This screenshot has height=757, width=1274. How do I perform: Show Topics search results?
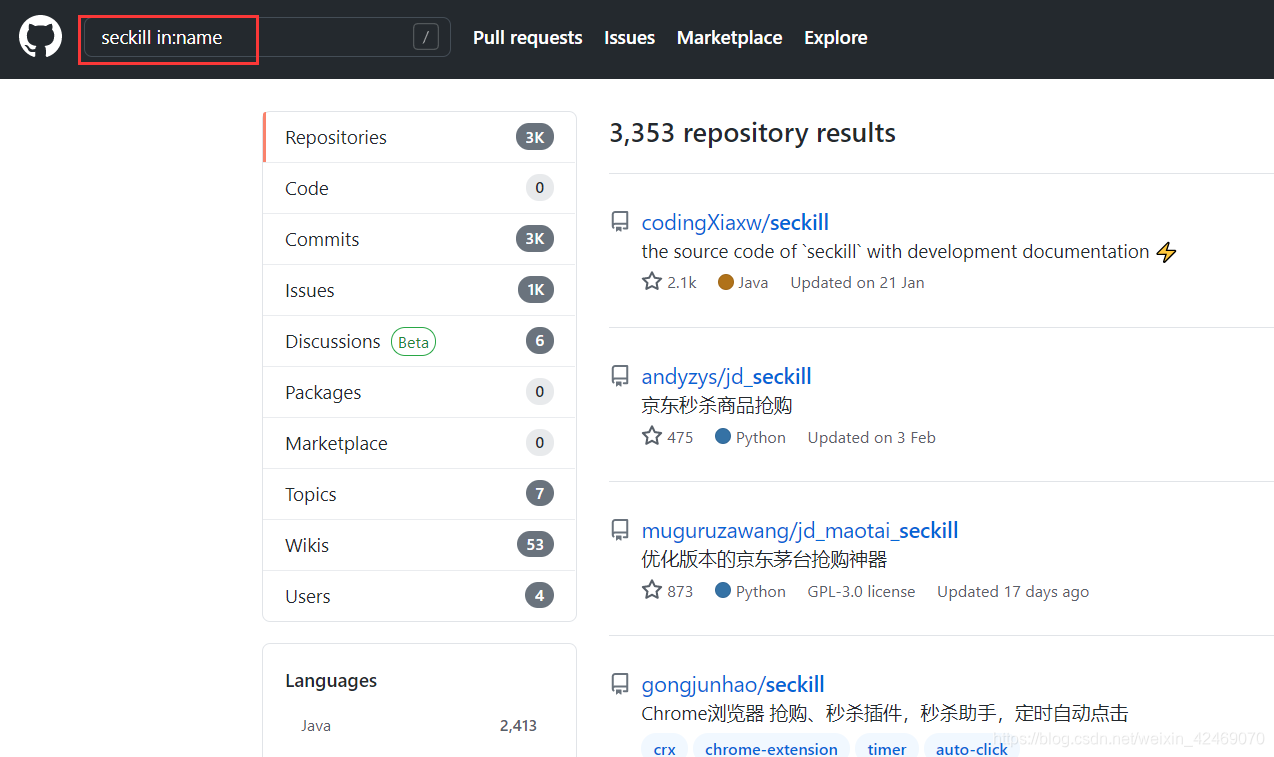point(419,494)
